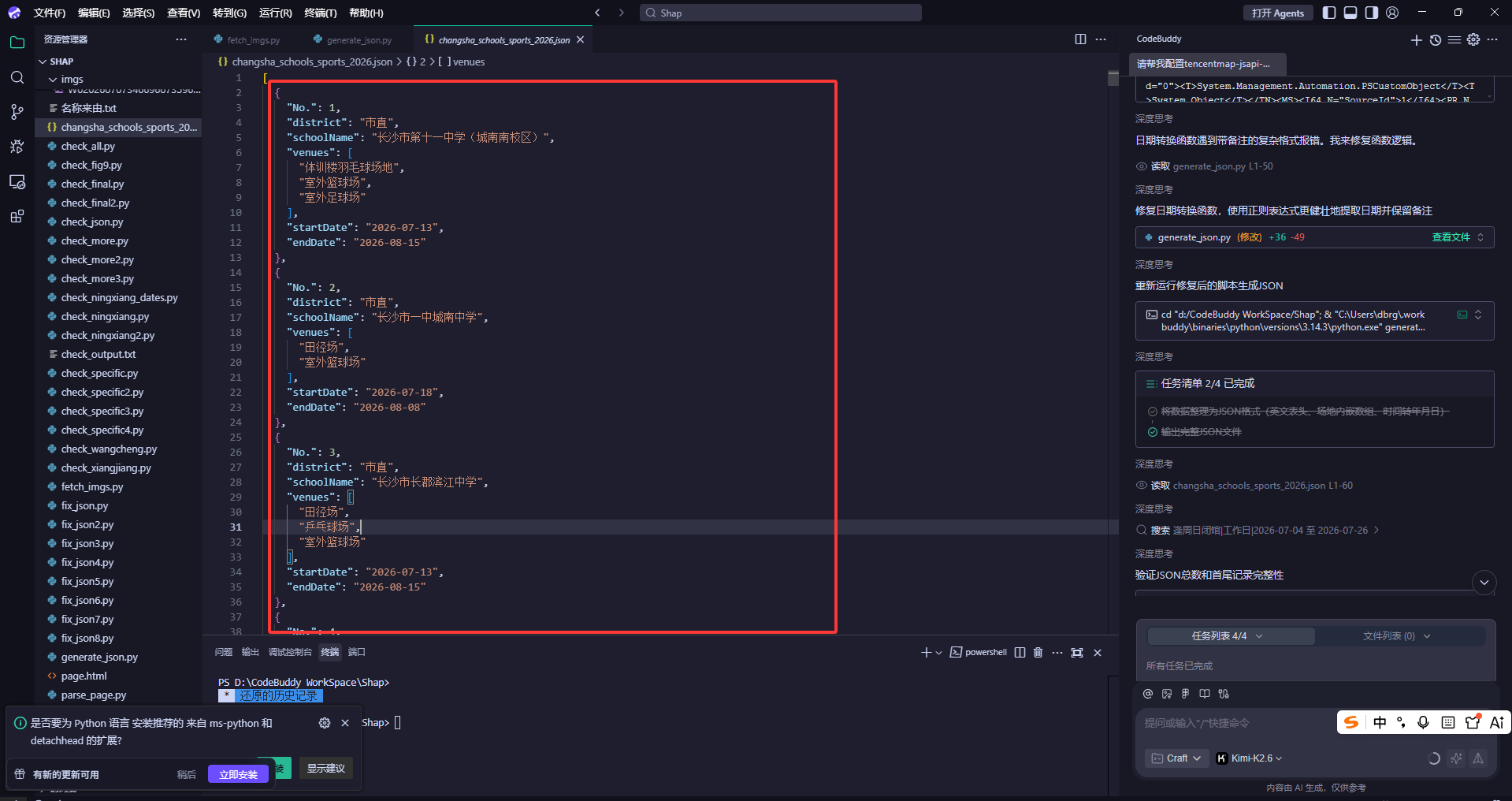Open check_ningxiang_dates.py in the explorer

(119, 297)
